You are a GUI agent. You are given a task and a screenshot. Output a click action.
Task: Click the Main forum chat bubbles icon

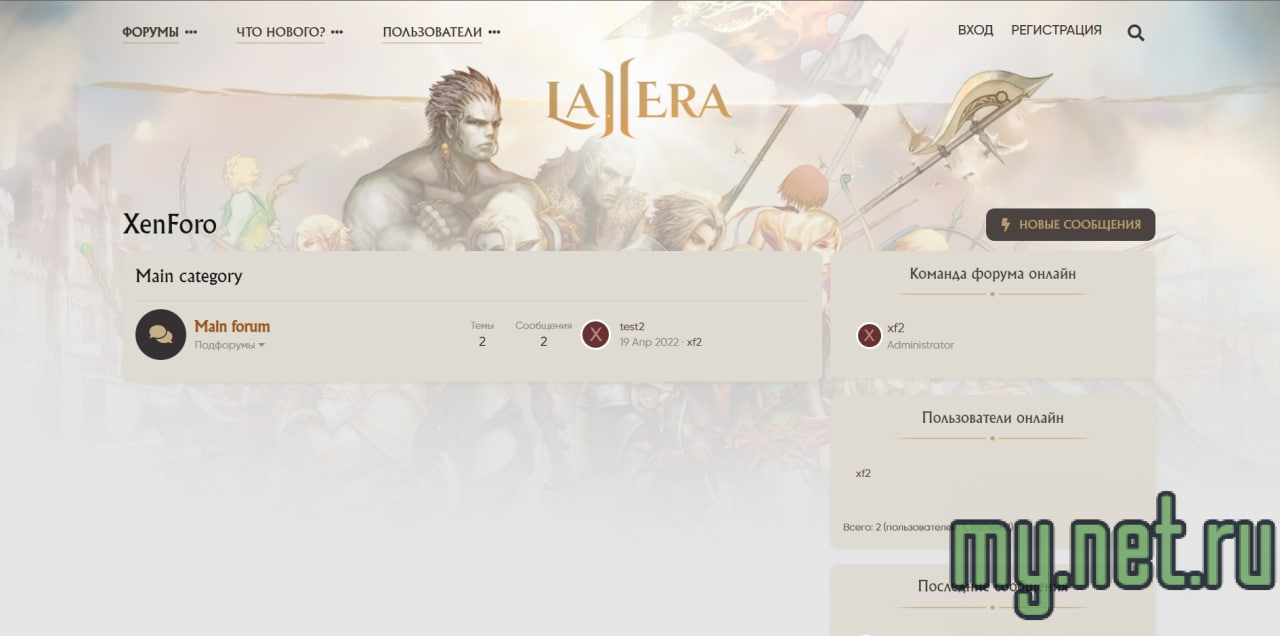[160, 334]
